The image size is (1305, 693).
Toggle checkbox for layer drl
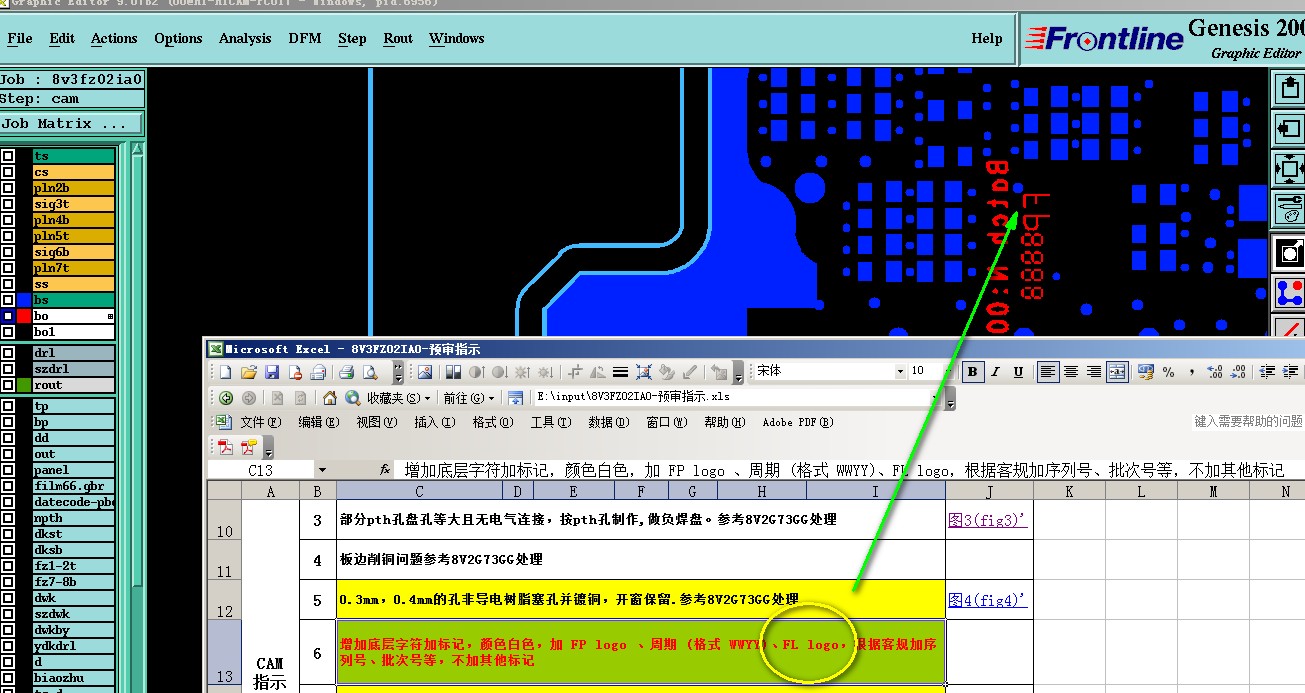point(8,353)
